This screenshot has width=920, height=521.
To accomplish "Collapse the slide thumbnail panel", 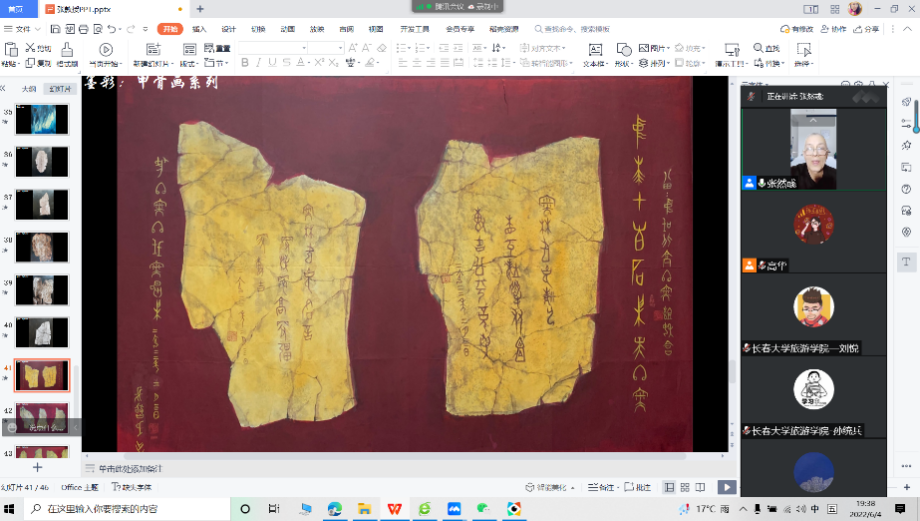I will tap(4, 88).
